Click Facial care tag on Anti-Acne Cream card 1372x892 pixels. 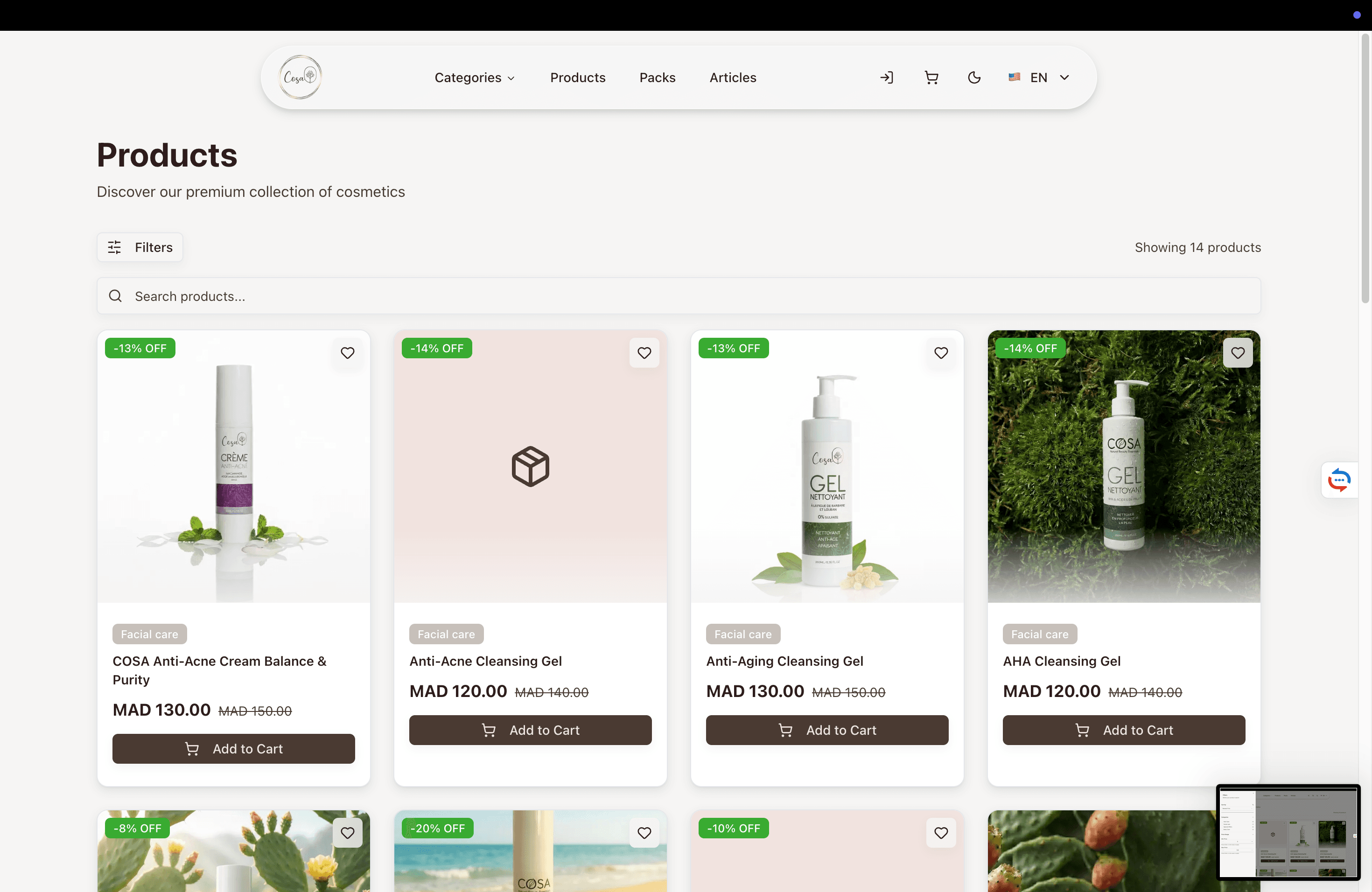(149, 634)
